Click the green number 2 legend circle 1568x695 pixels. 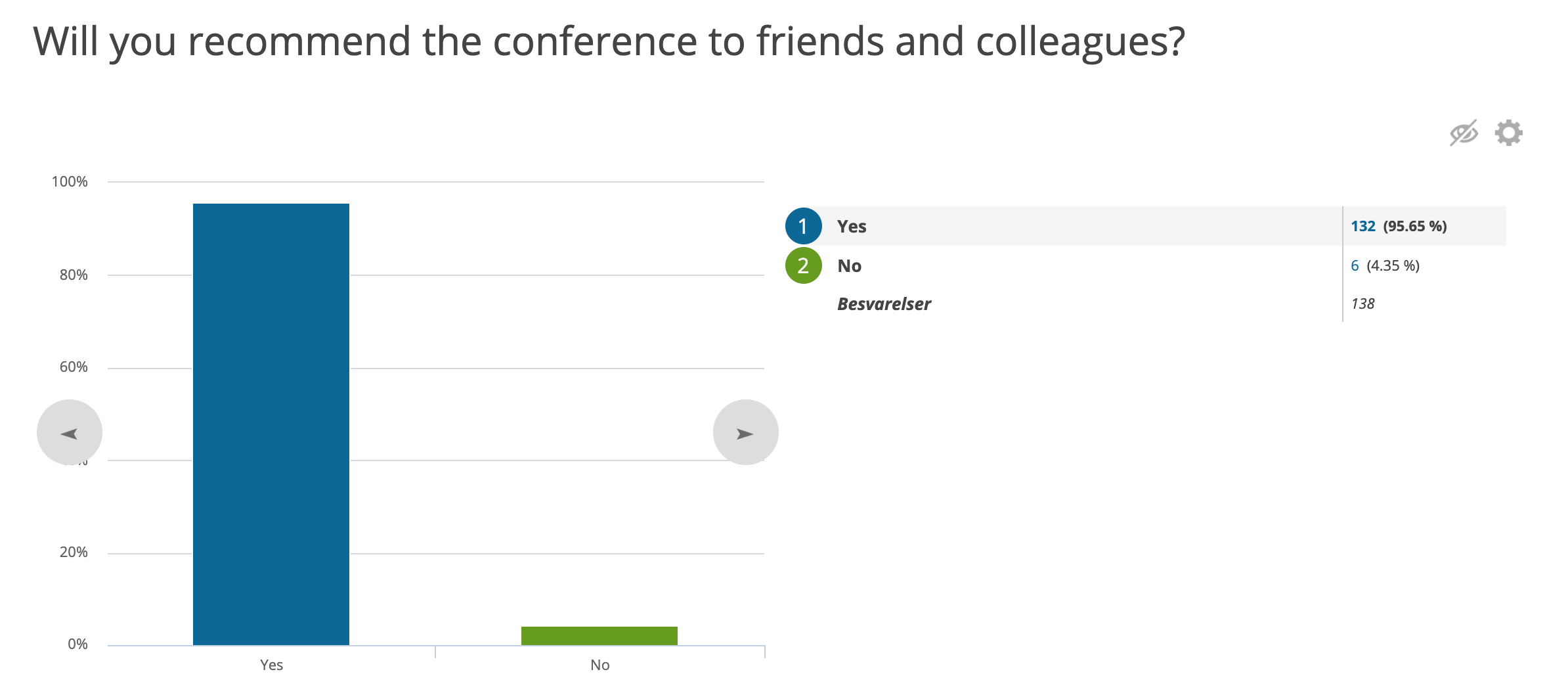[x=803, y=265]
